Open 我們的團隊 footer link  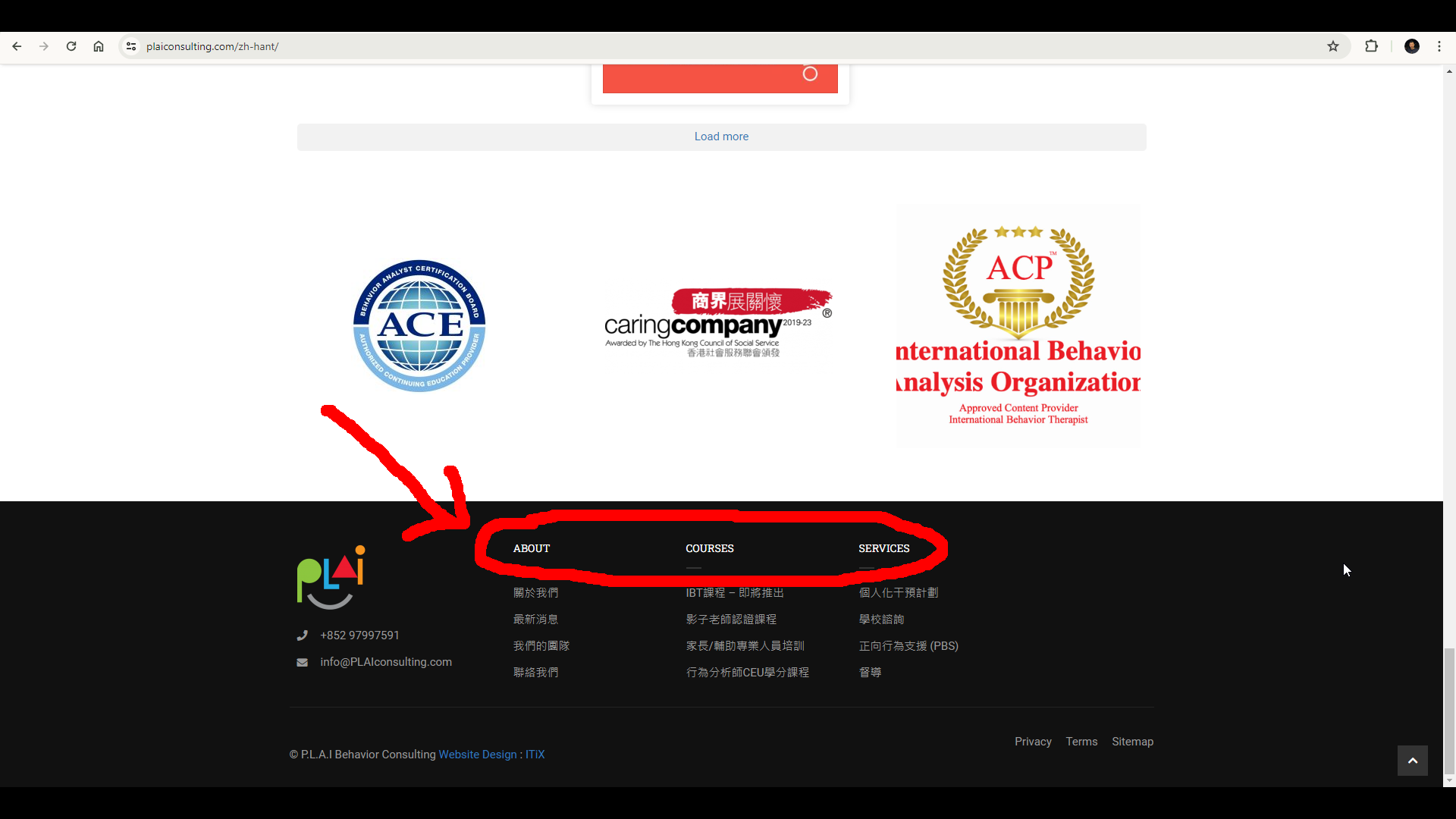(x=541, y=646)
